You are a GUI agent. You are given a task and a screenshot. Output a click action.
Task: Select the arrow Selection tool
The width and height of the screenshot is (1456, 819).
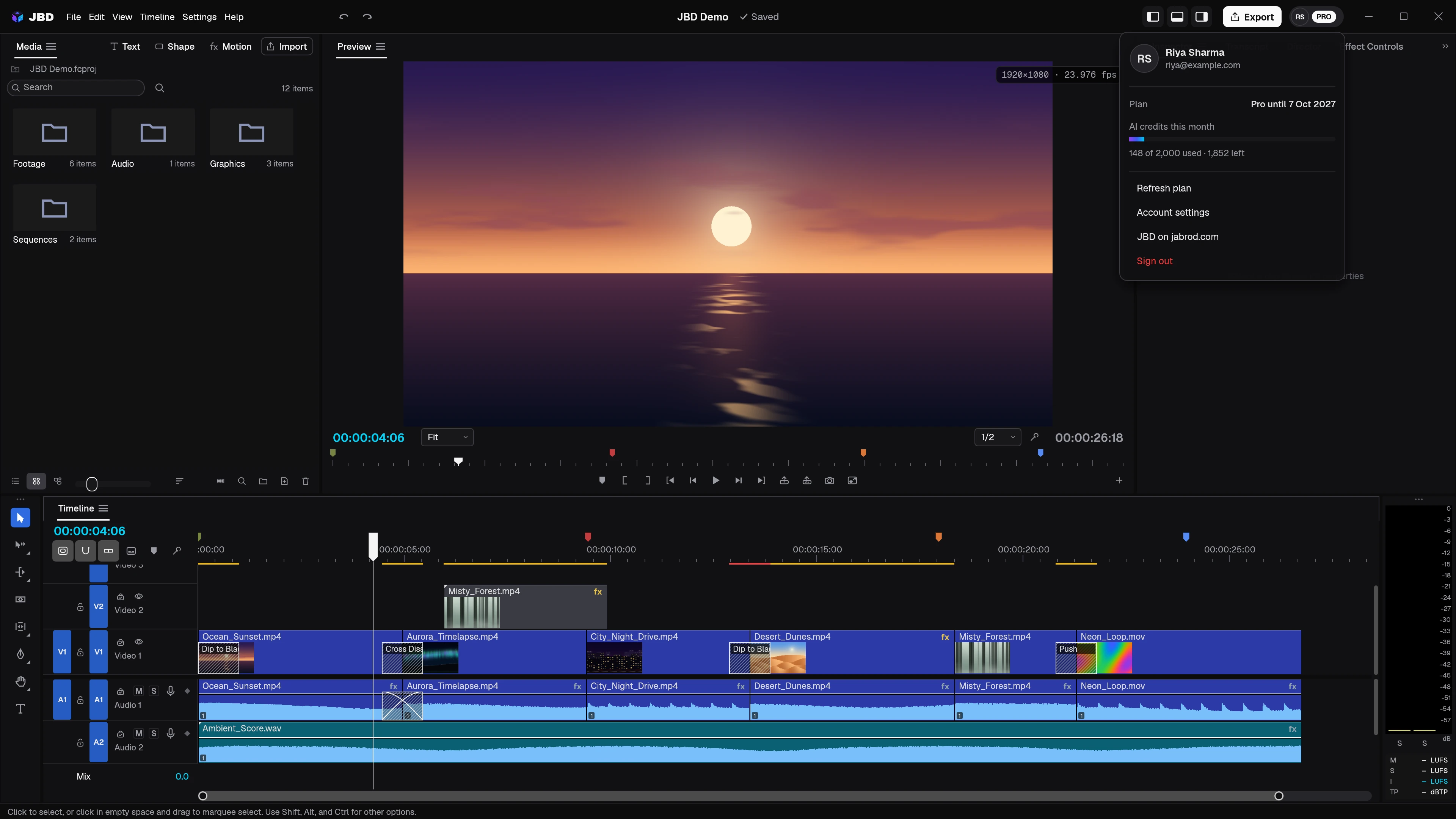click(20, 517)
